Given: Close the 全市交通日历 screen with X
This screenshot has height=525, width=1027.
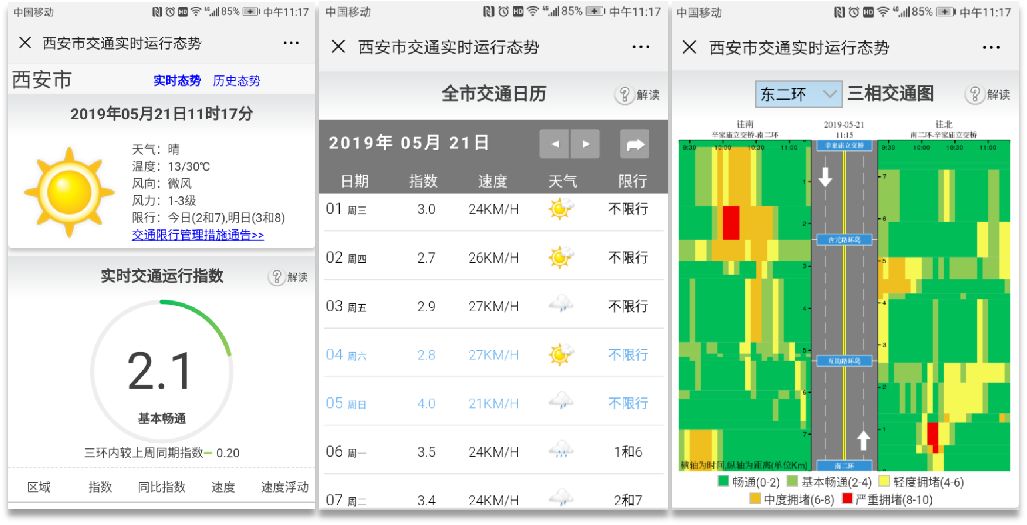Looking at the screenshot, I should [x=338, y=46].
